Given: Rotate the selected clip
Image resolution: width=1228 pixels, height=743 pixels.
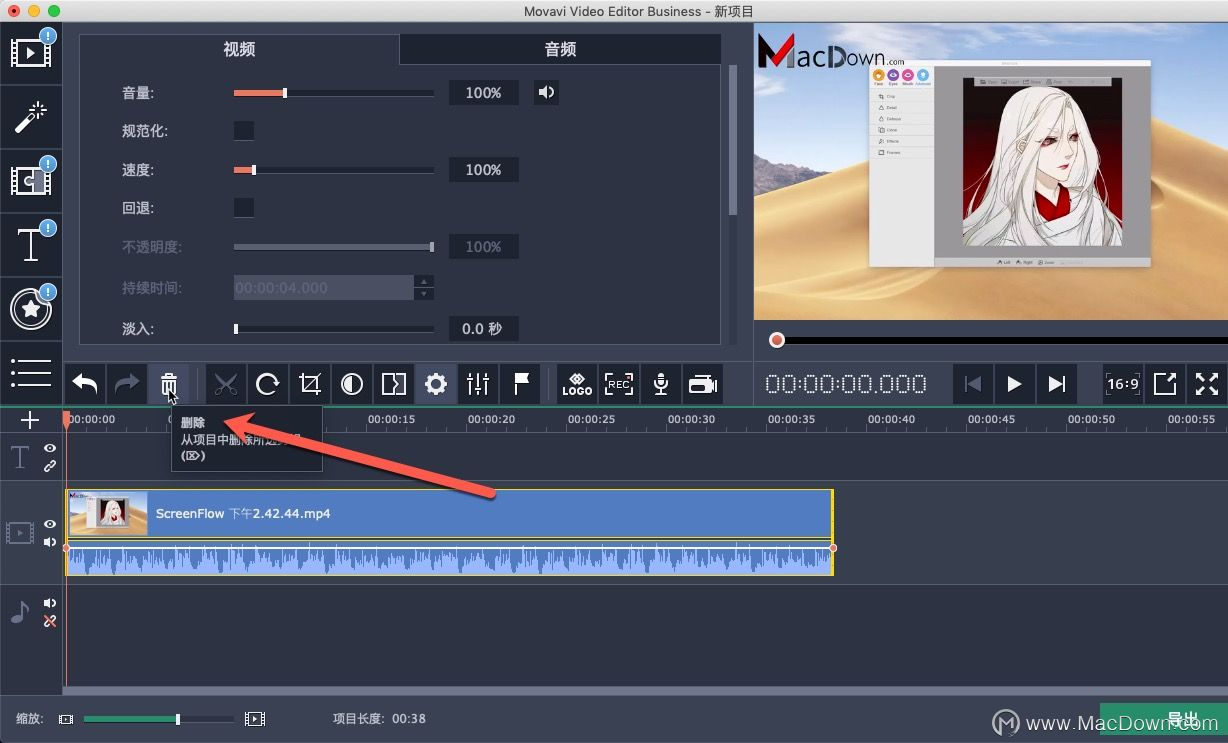Looking at the screenshot, I should click(x=268, y=384).
